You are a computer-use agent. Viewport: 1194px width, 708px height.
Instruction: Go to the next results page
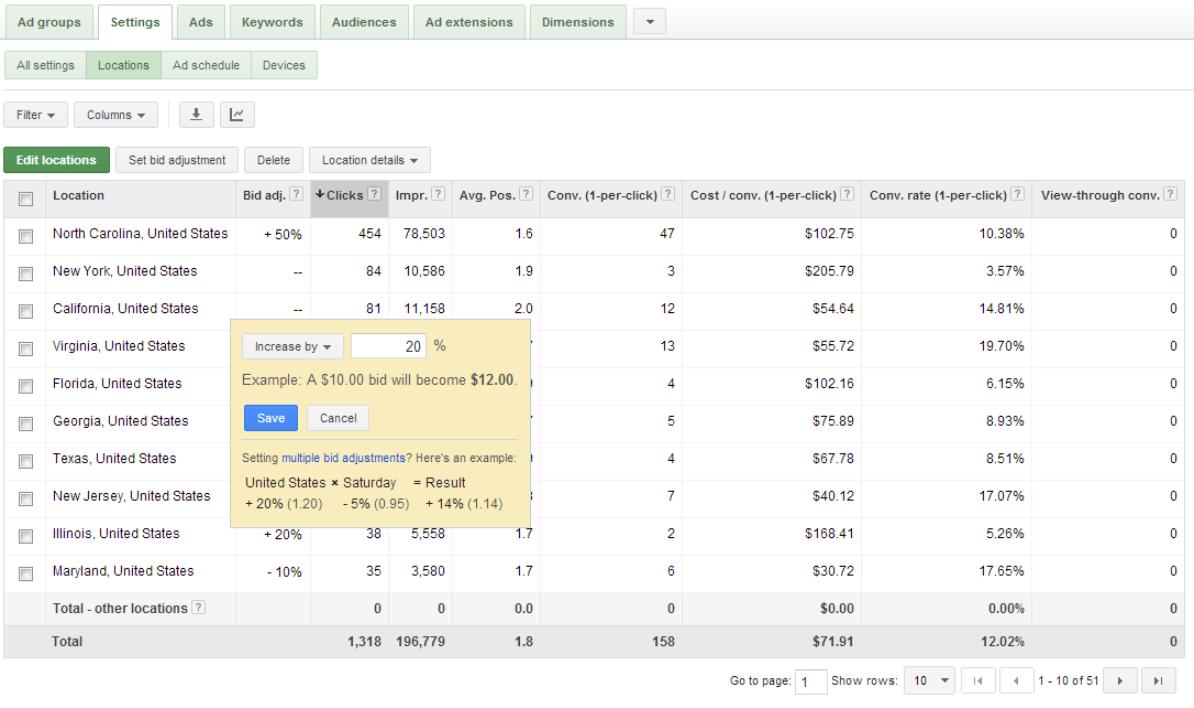(1120, 681)
